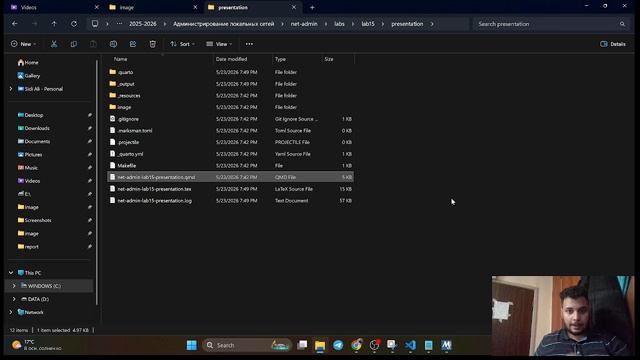Click the pin icon beside Downloads
This screenshot has height=360, width=640.
pos(89,128)
